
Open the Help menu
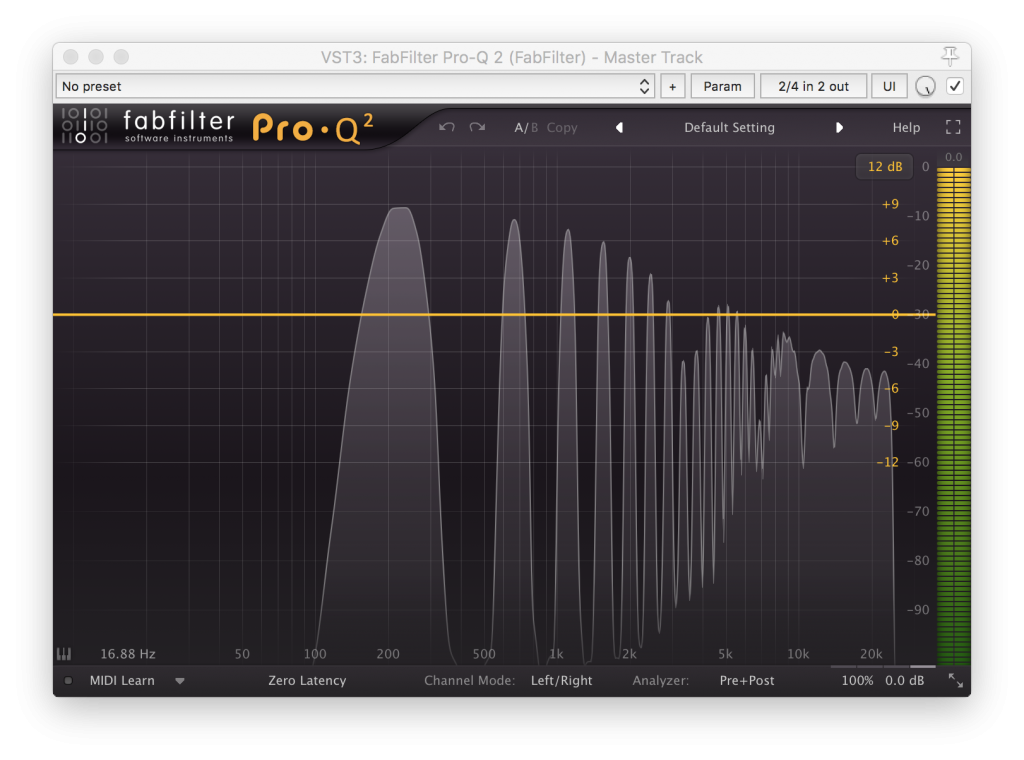[x=906, y=127]
